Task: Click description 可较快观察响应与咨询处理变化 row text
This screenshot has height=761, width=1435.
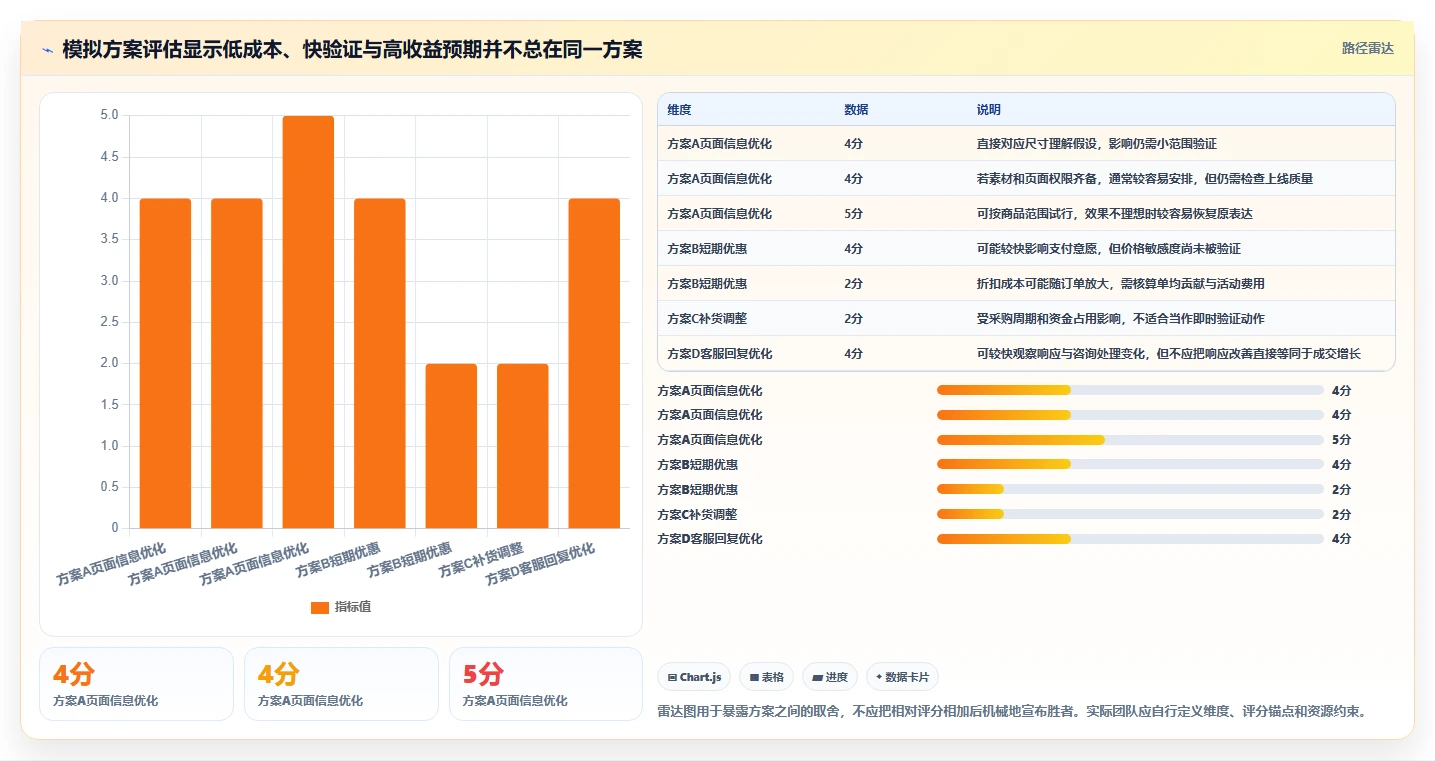Action: [1168, 354]
